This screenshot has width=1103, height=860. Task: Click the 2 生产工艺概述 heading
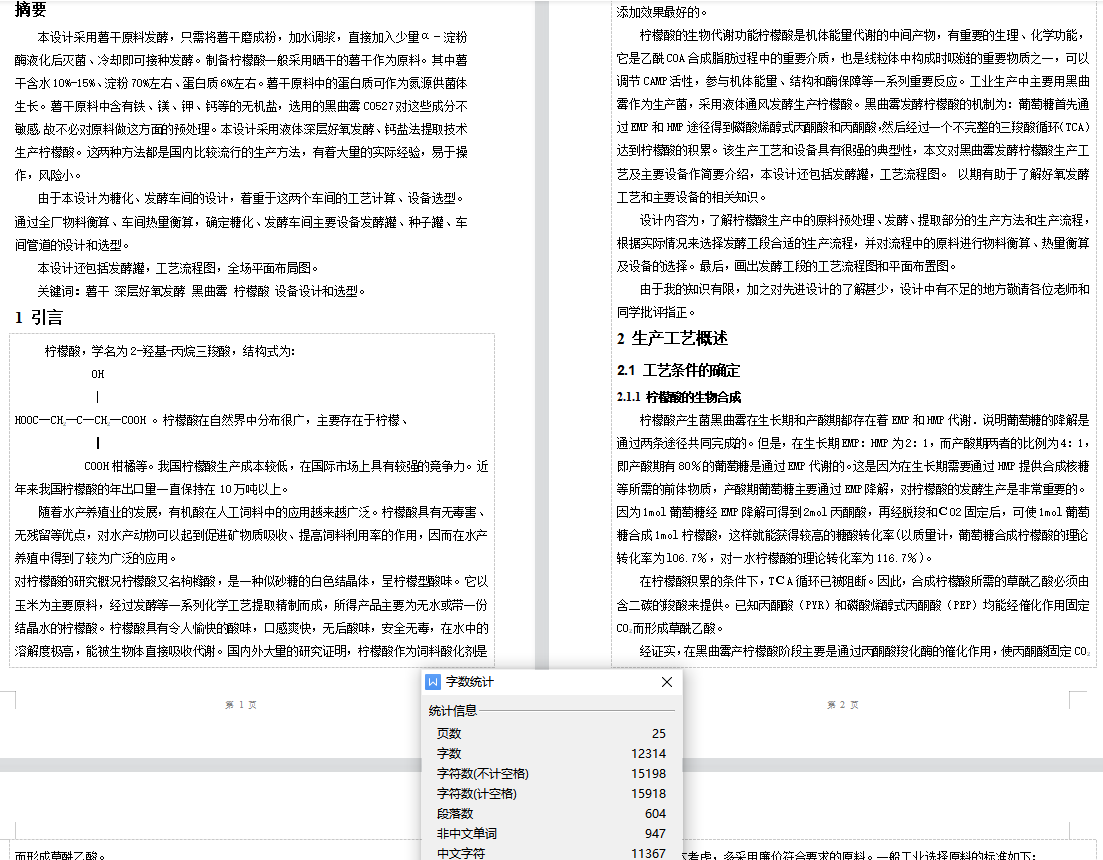point(672,338)
